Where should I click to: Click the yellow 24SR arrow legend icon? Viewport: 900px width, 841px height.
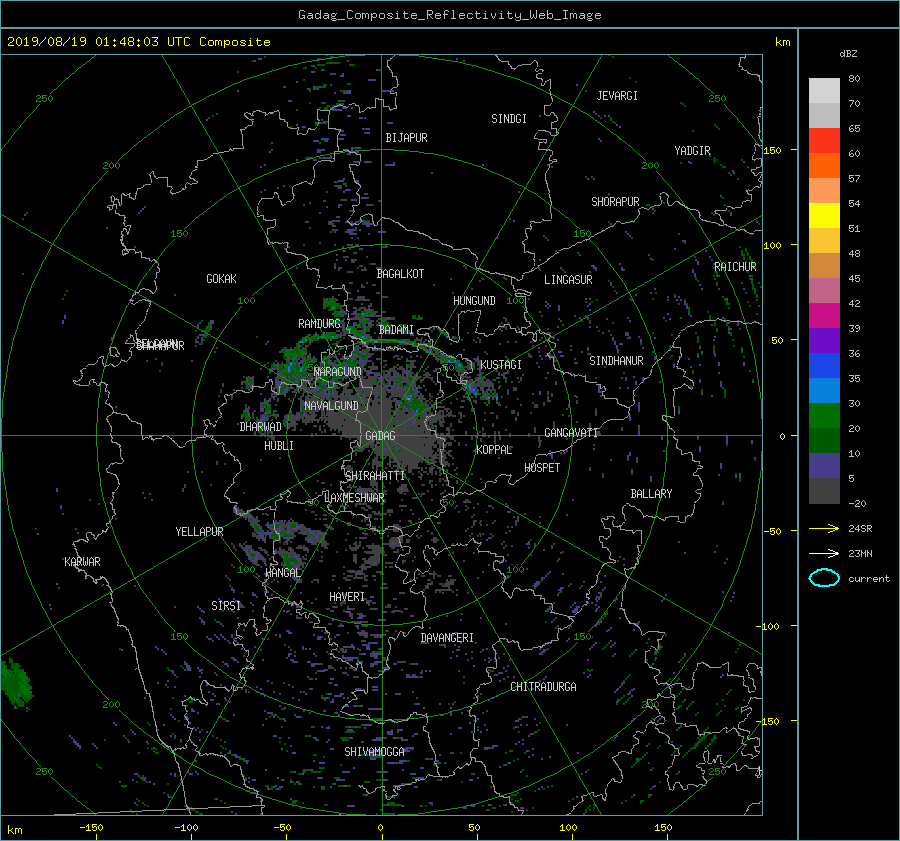(824, 528)
